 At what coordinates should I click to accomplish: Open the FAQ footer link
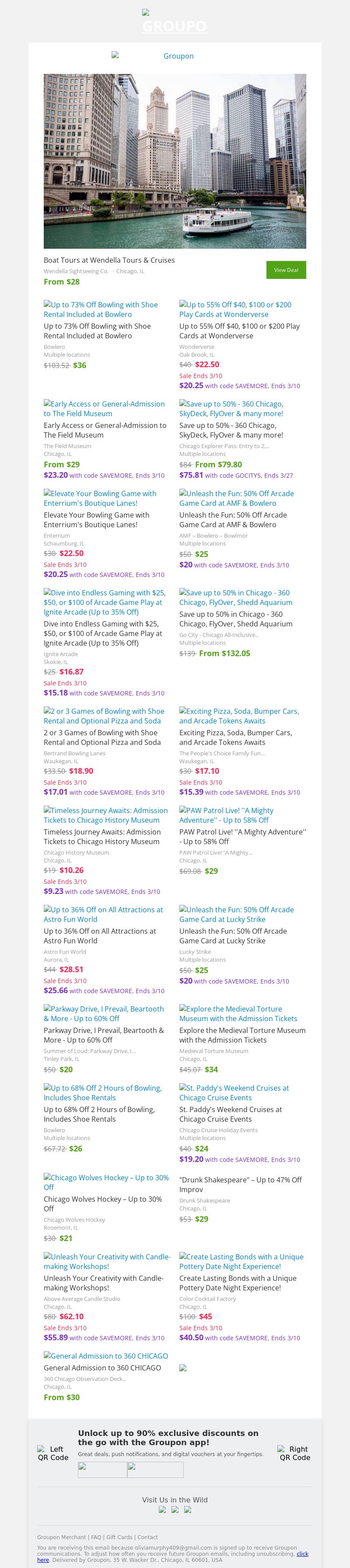click(x=96, y=1537)
